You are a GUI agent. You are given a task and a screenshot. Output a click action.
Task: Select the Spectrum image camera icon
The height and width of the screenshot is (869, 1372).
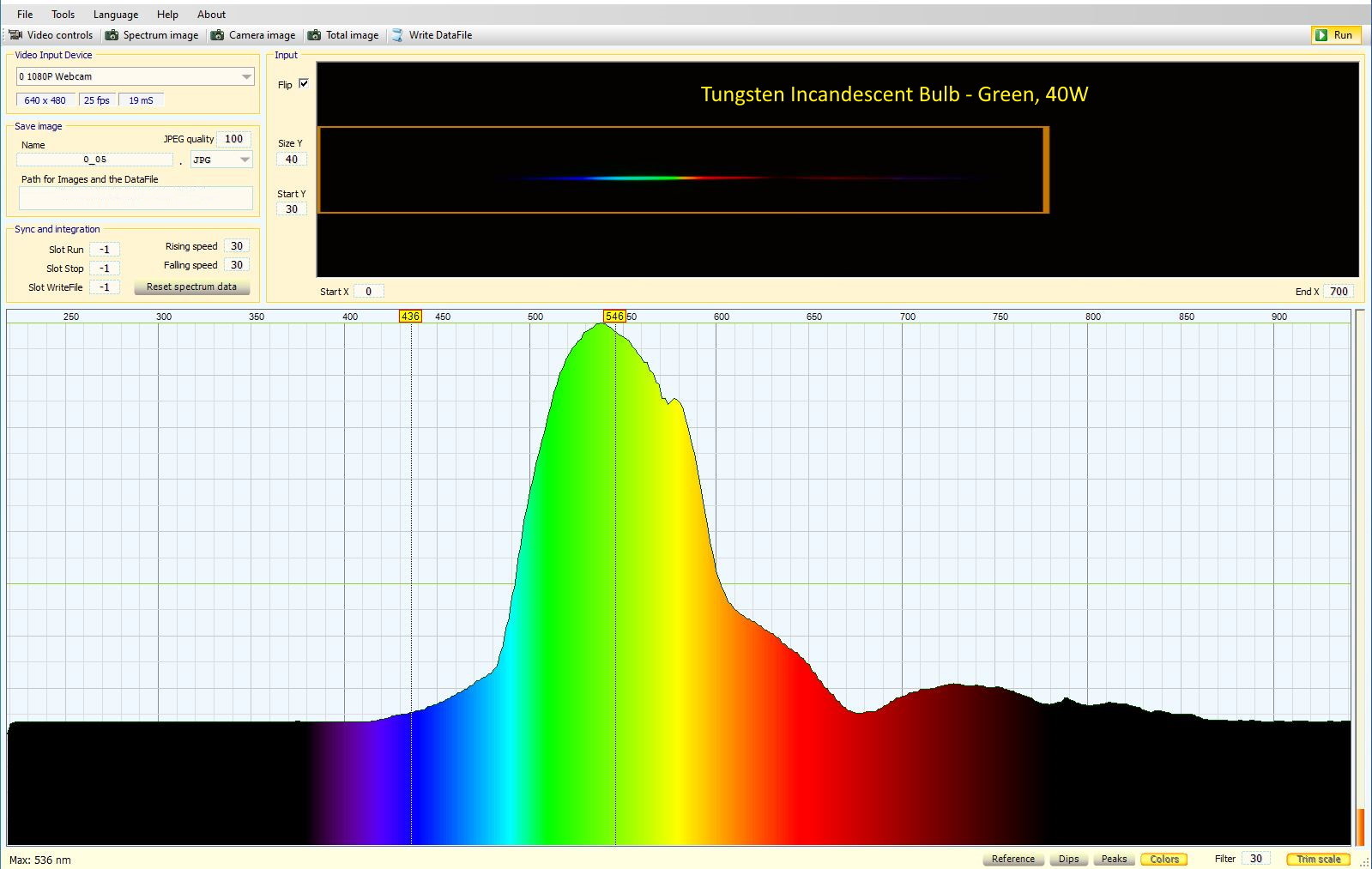112,35
